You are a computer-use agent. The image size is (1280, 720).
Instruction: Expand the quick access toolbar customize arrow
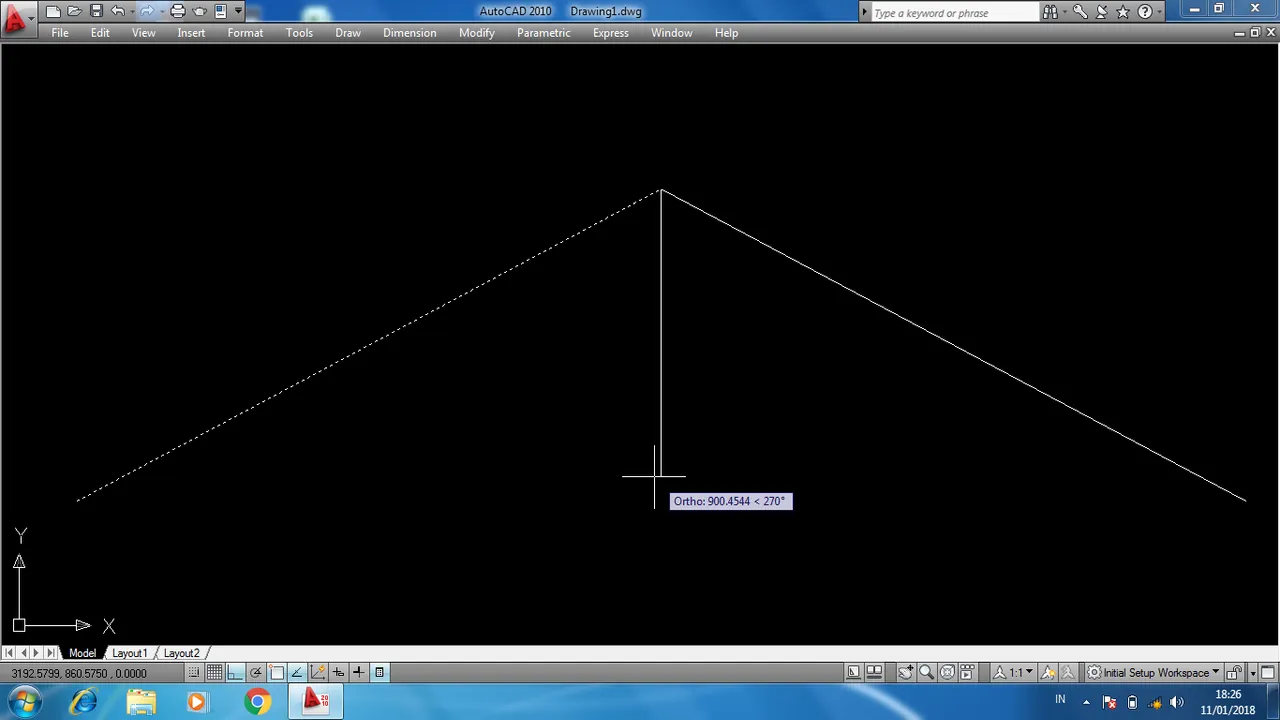[x=238, y=11]
